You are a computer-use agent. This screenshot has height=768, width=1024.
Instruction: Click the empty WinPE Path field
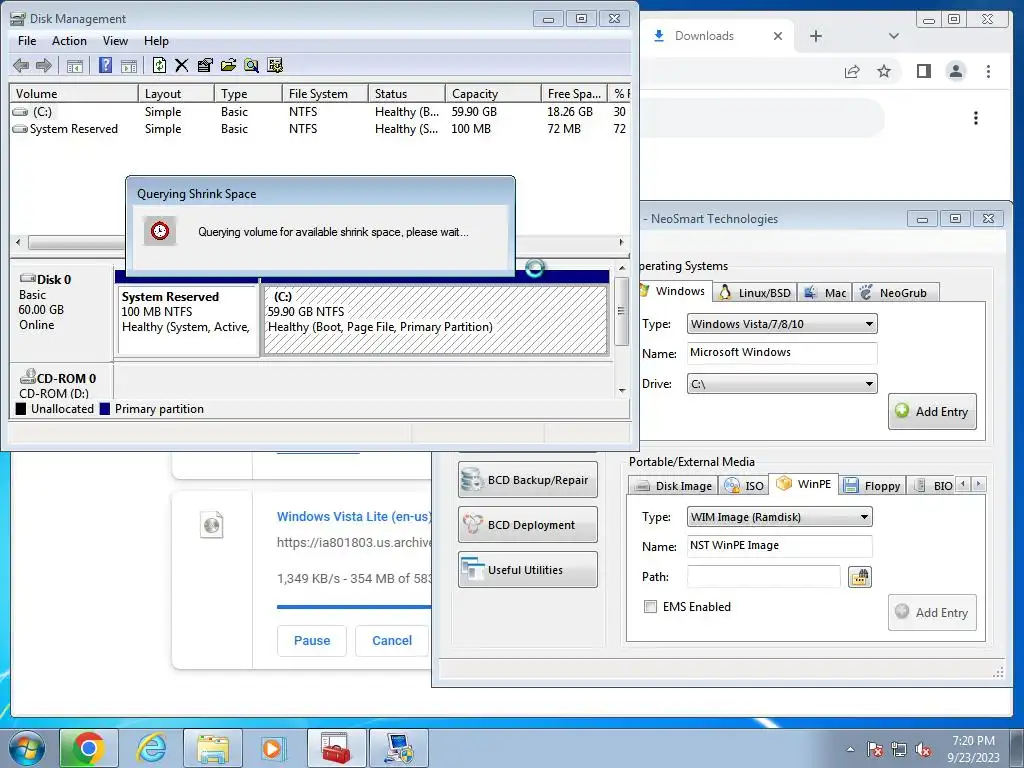click(x=763, y=577)
